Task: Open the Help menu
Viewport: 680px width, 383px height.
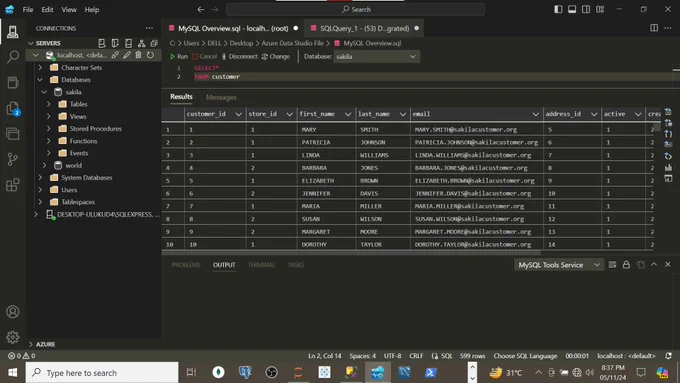Action: [92, 10]
